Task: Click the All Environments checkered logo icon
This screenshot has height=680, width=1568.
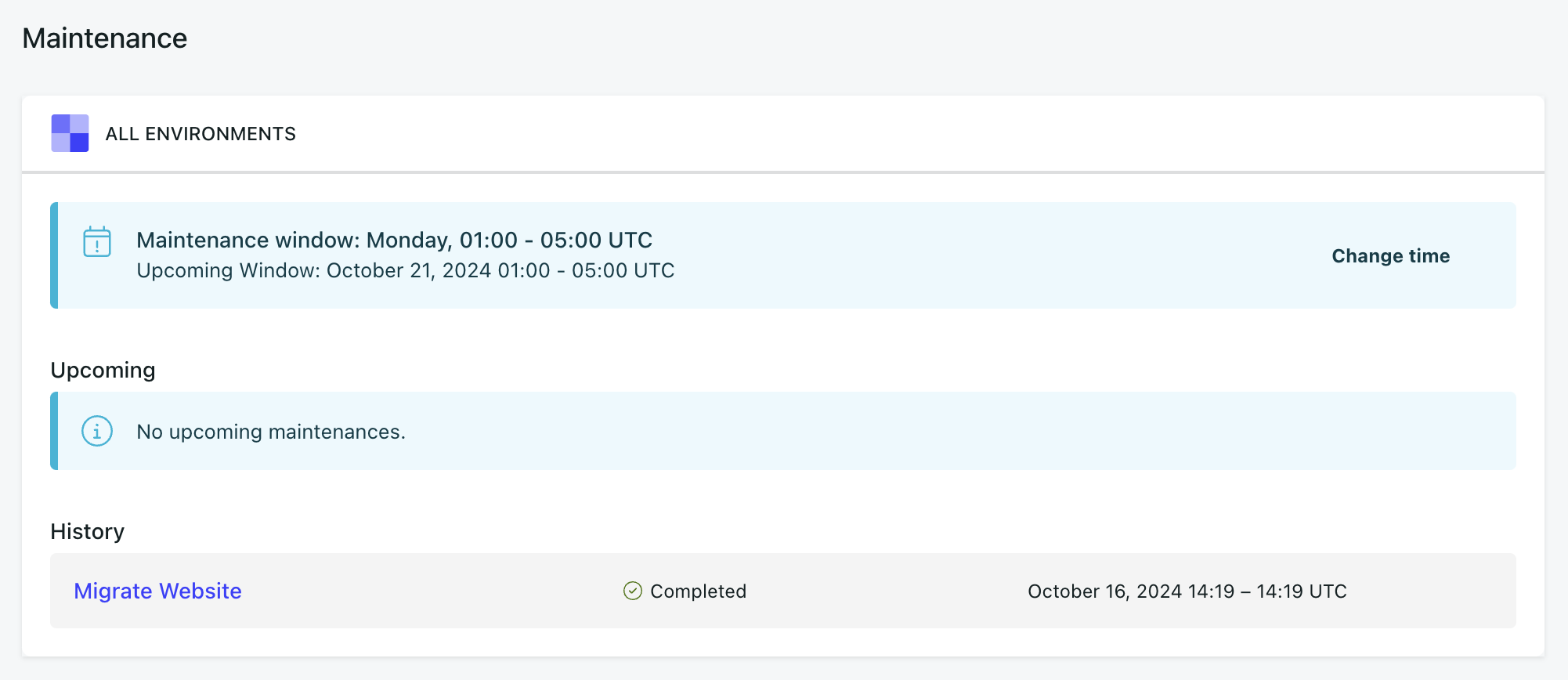Action: 70,133
